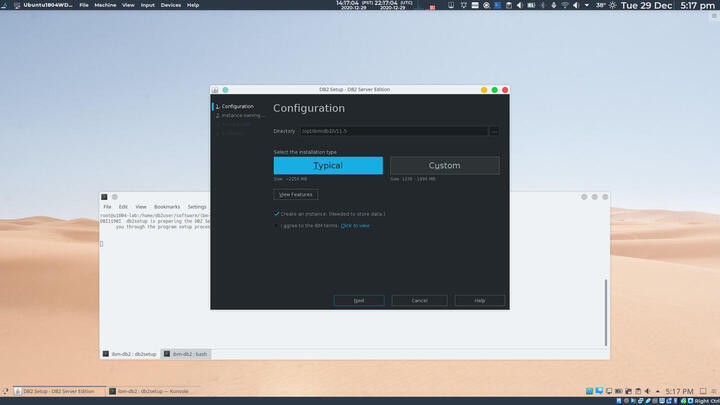Click the Konsole titlebar pin dot

[115, 197]
